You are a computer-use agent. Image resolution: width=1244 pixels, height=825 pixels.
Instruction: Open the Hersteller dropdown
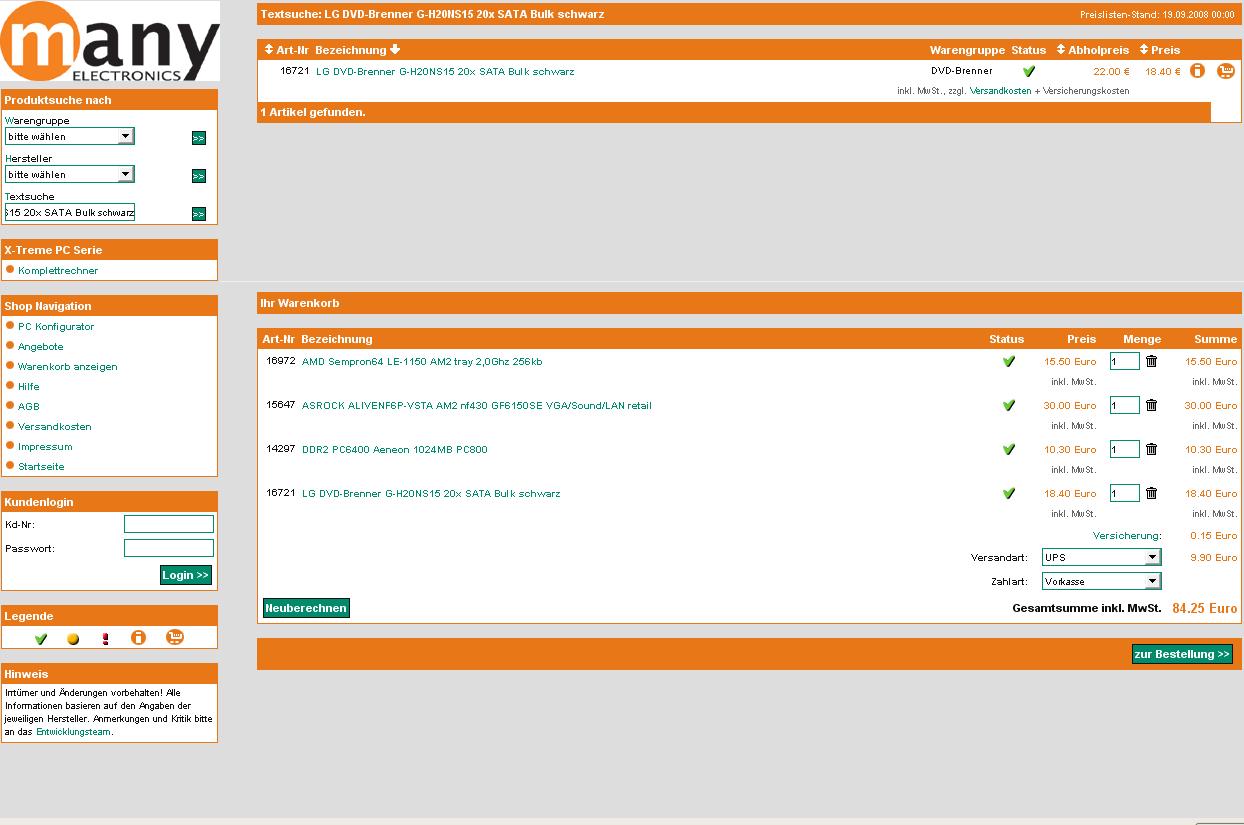pyautogui.click(x=69, y=174)
